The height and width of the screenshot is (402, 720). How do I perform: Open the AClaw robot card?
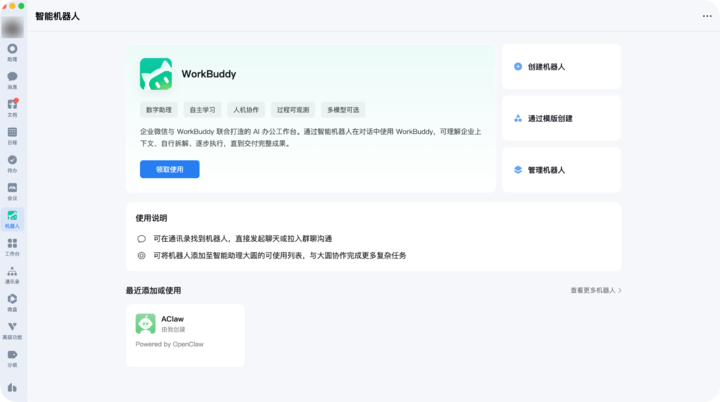pos(186,335)
